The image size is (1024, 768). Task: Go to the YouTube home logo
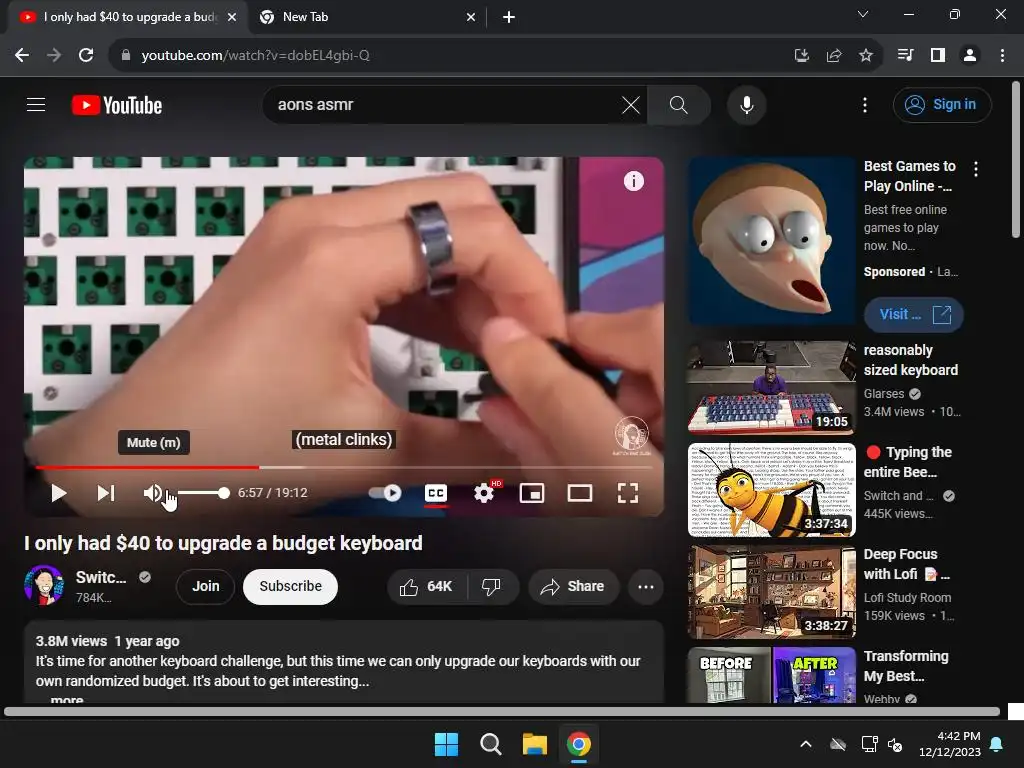117,105
